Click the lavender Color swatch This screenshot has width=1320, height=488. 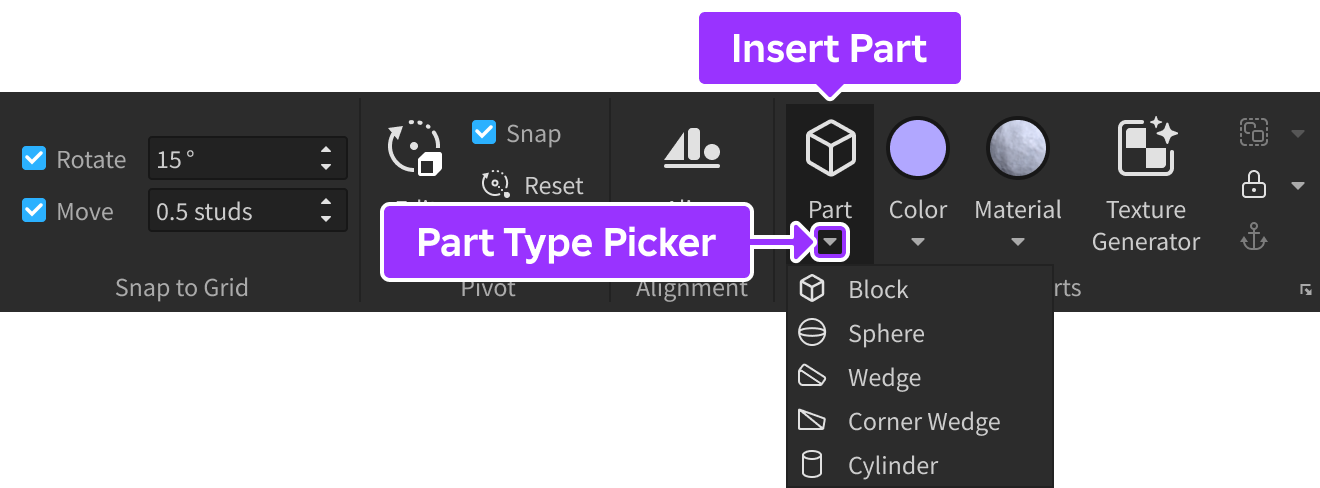pos(918,148)
